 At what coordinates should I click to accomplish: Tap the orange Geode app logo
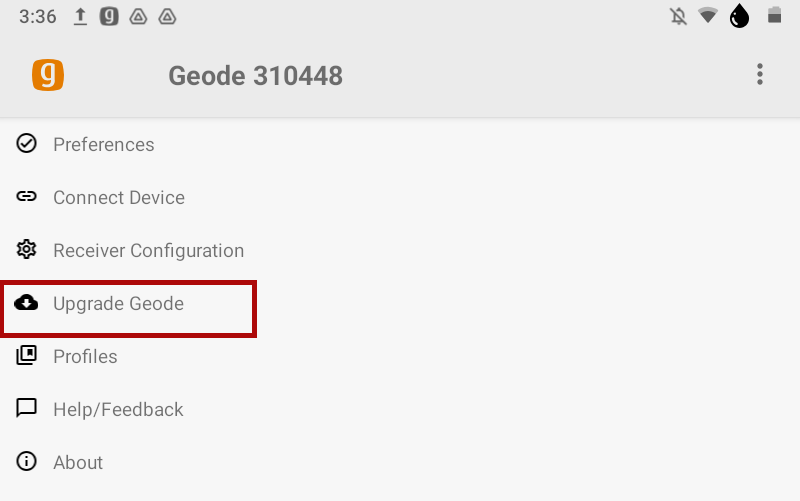tap(48, 75)
